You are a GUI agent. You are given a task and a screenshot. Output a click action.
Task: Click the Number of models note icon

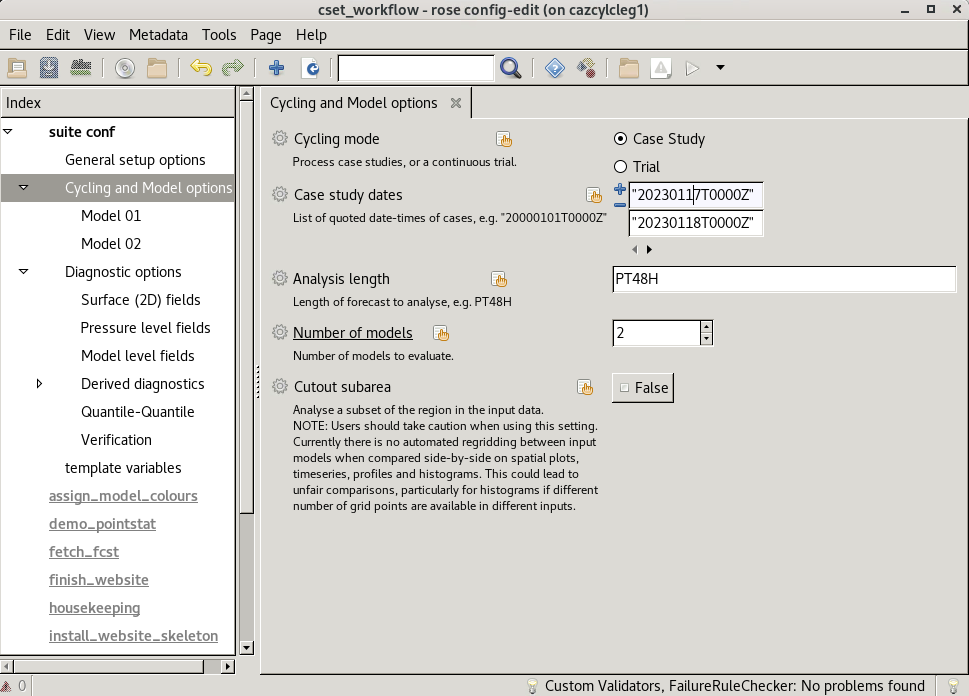click(441, 333)
